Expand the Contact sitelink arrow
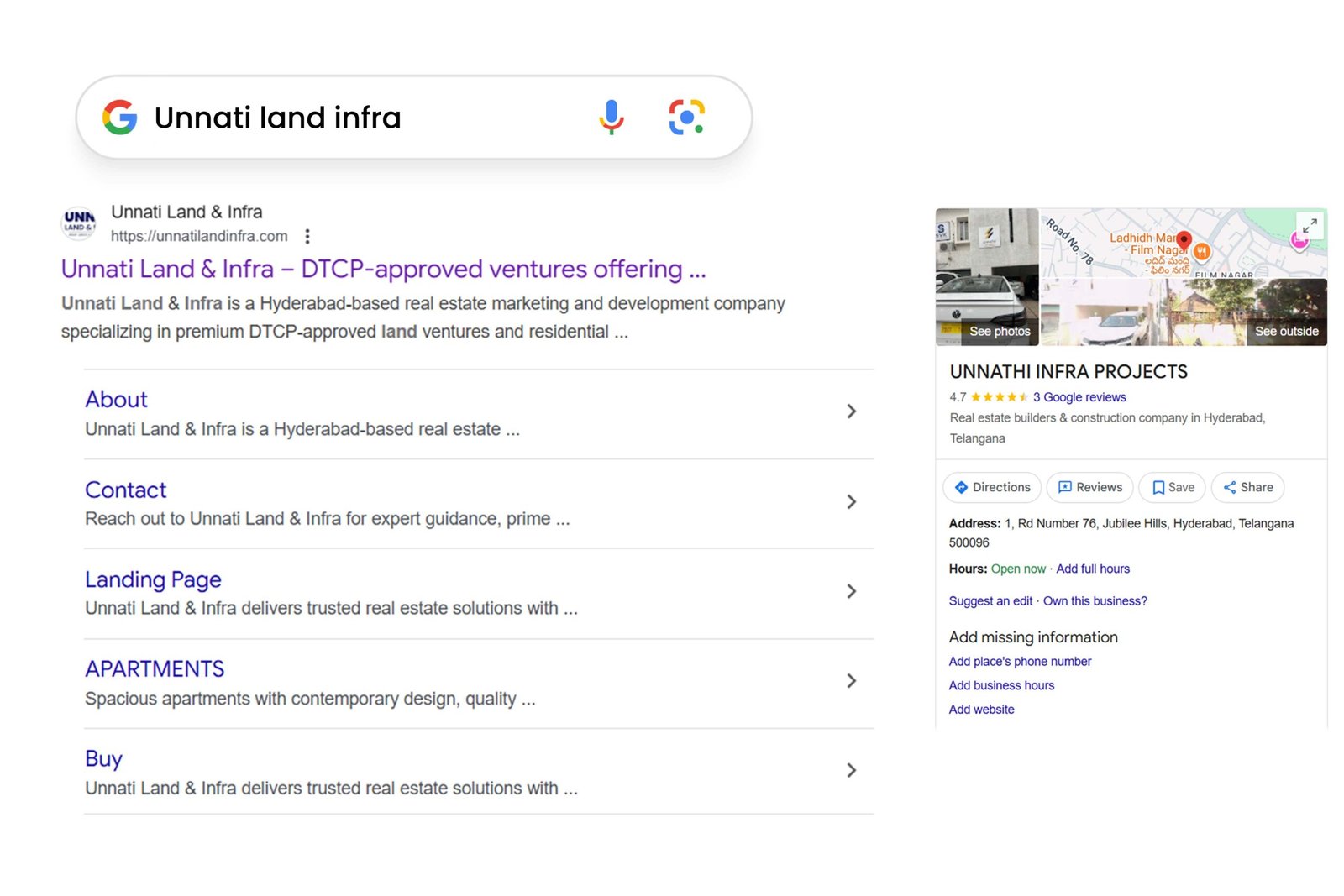Image resolution: width=1344 pixels, height=896 pixels. pyautogui.click(x=851, y=502)
